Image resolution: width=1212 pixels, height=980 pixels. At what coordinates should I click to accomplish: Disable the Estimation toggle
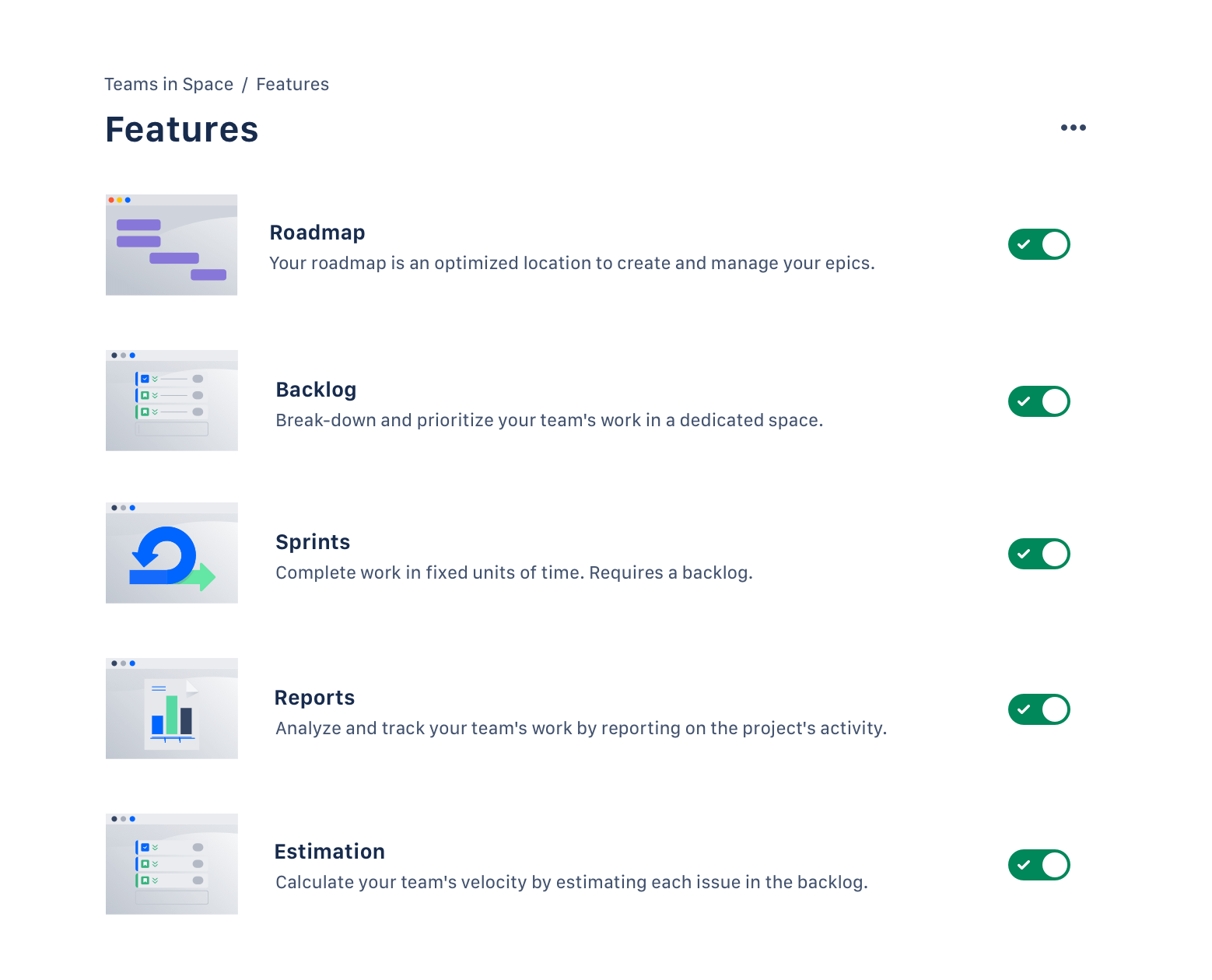[x=1039, y=865]
